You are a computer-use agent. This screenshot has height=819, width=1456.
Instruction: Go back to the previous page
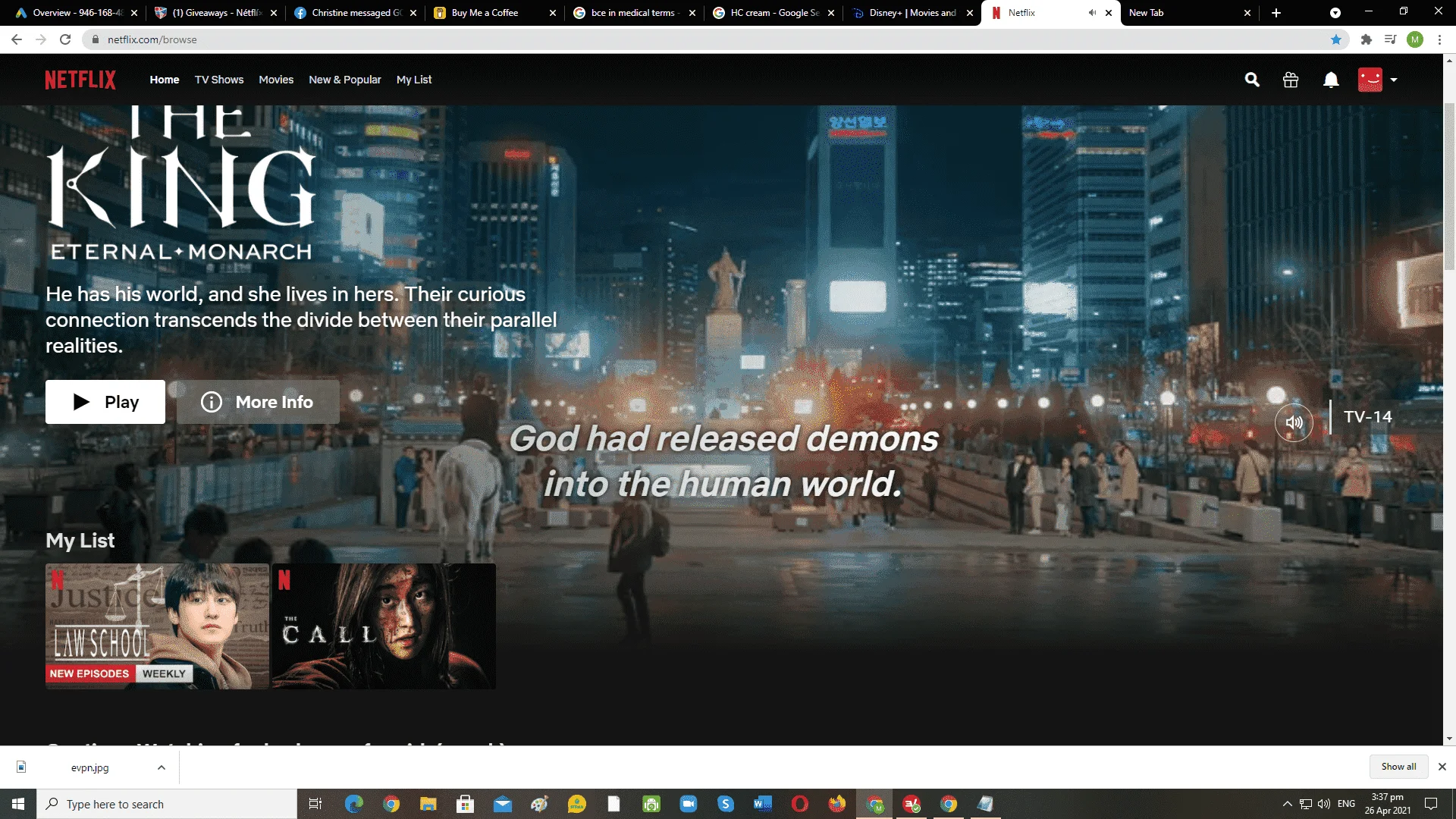17,39
